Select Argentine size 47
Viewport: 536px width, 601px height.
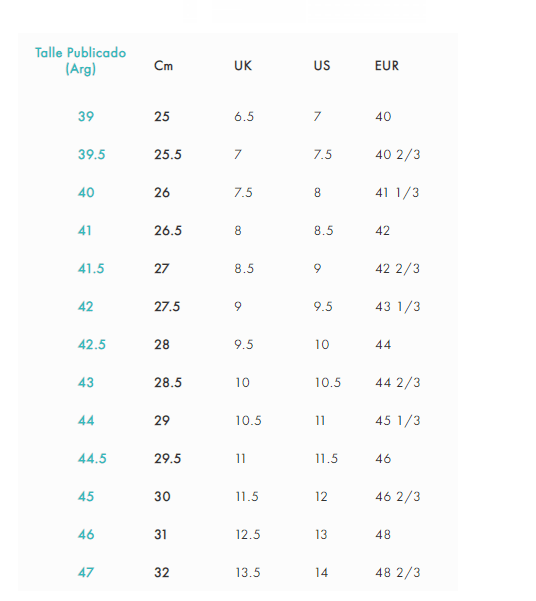coord(86,572)
